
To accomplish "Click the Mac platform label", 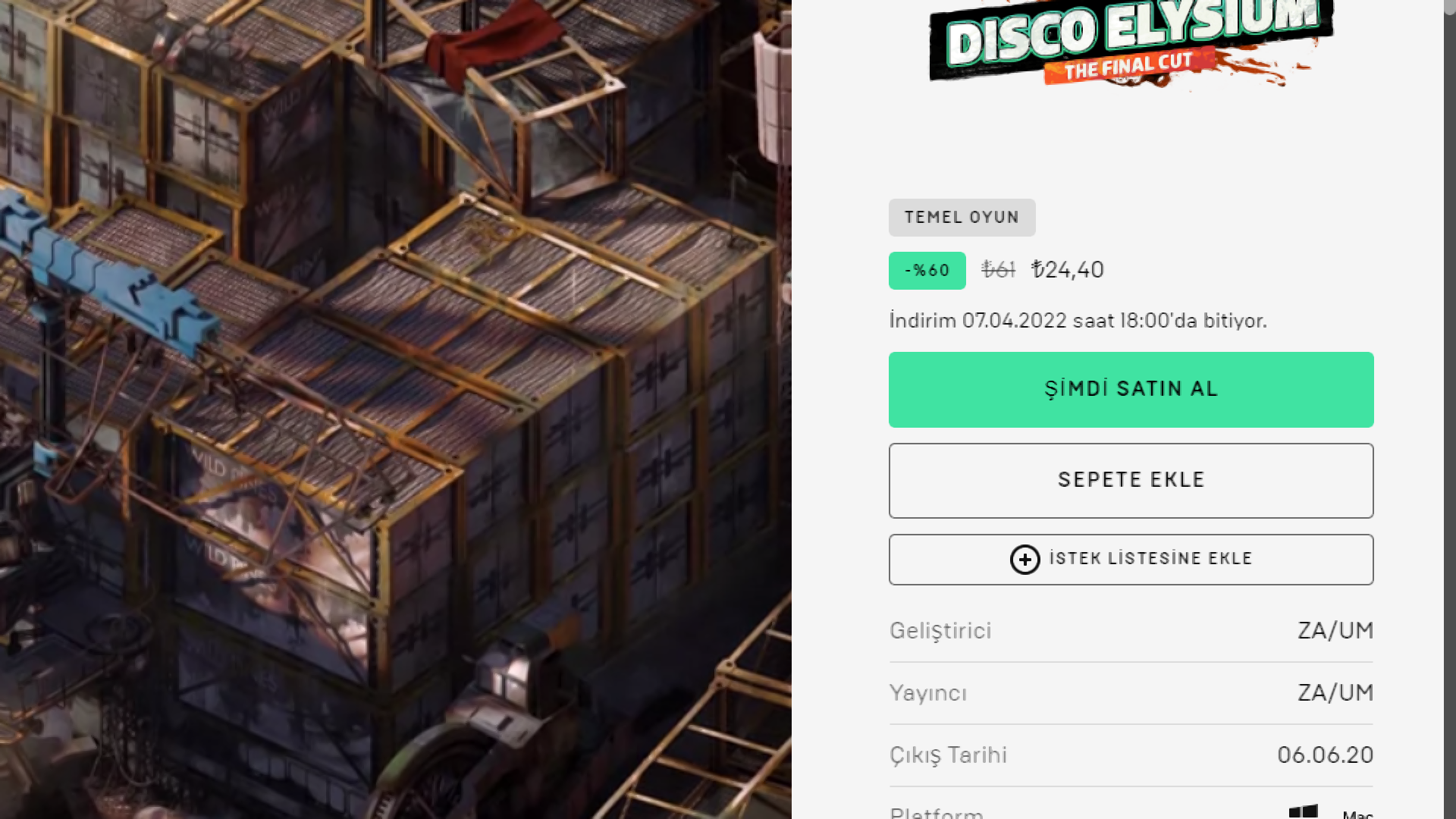I will point(1357,814).
